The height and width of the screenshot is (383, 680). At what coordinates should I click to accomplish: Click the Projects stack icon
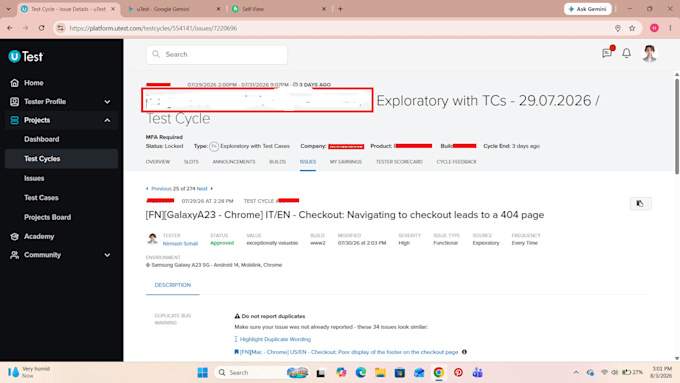click(14, 120)
